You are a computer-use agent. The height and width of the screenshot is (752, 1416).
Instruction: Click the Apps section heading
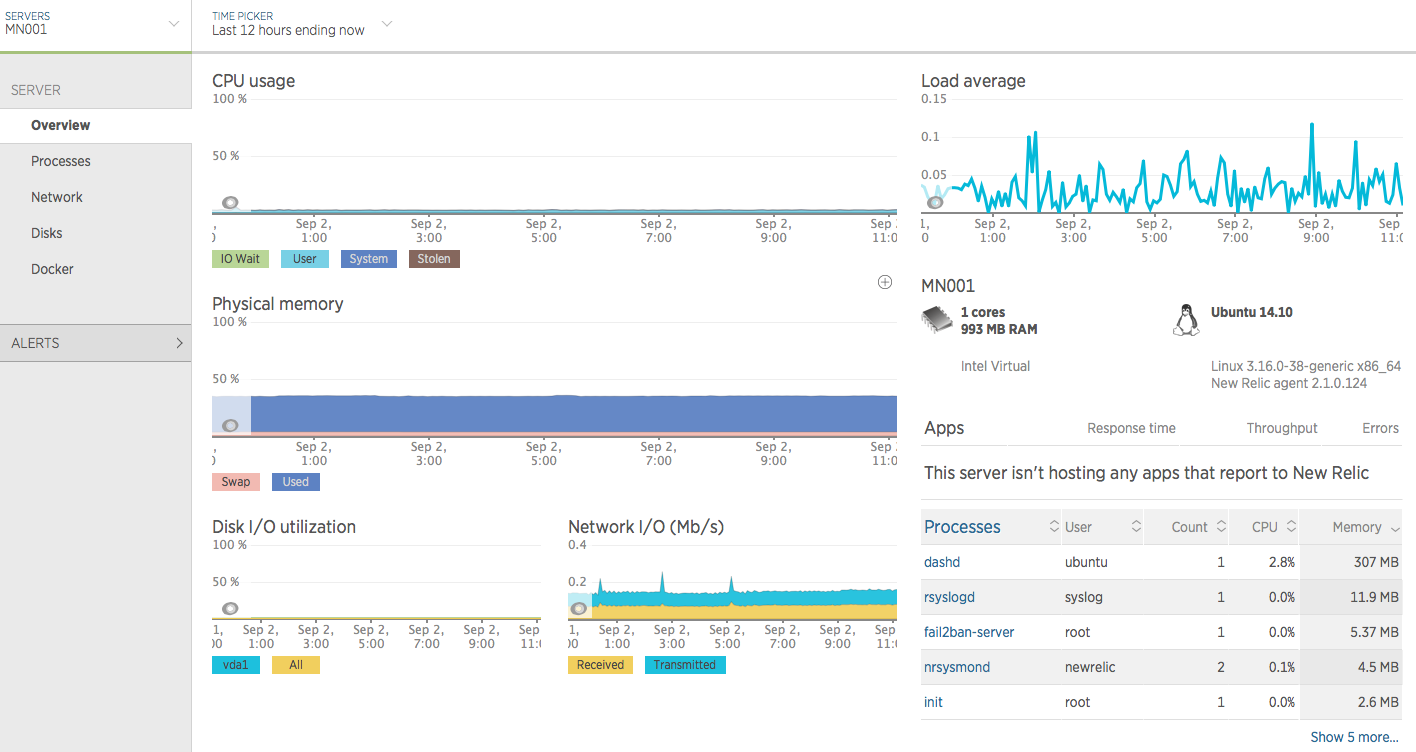944,428
